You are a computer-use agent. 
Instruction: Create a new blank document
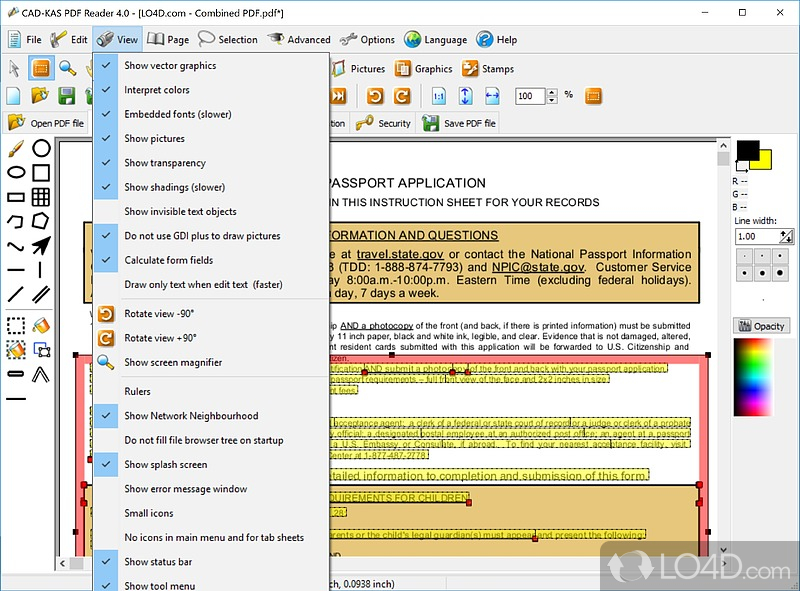coord(13,96)
